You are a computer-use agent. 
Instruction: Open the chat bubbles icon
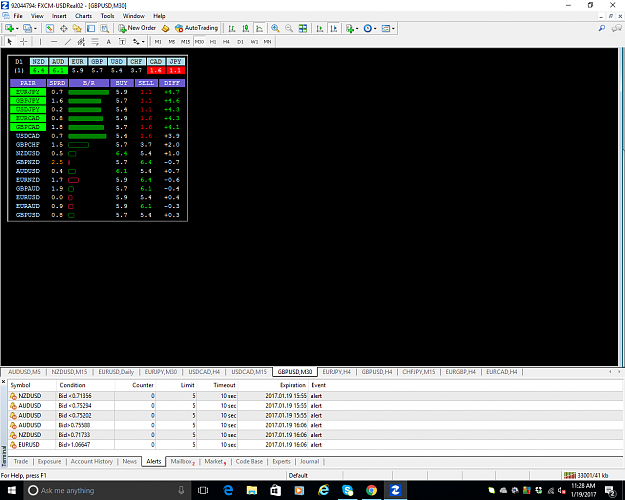point(617,28)
